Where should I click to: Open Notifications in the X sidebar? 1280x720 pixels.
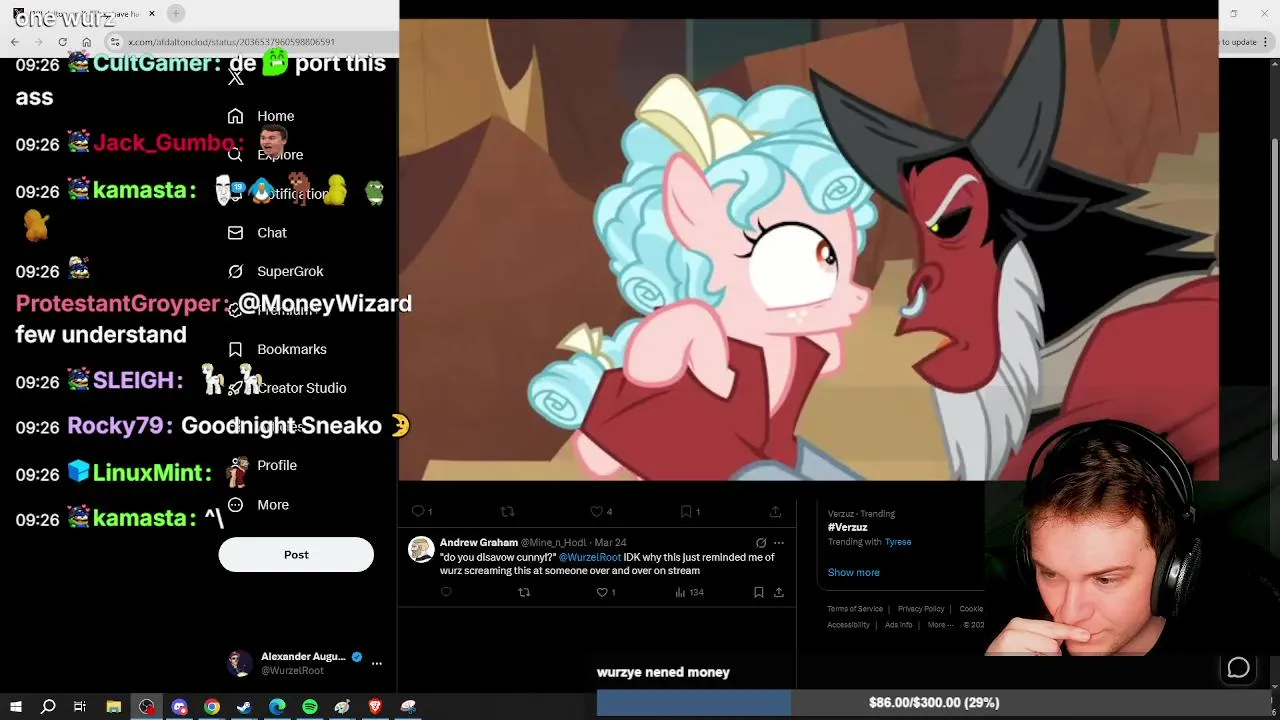coord(280,194)
